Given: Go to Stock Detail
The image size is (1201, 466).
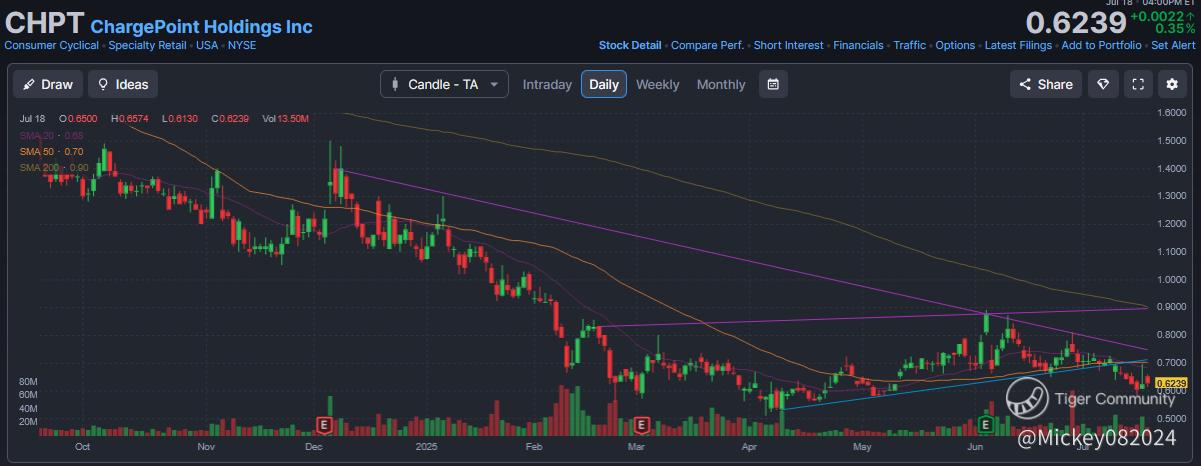Looking at the screenshot, I should coord(630,45).
